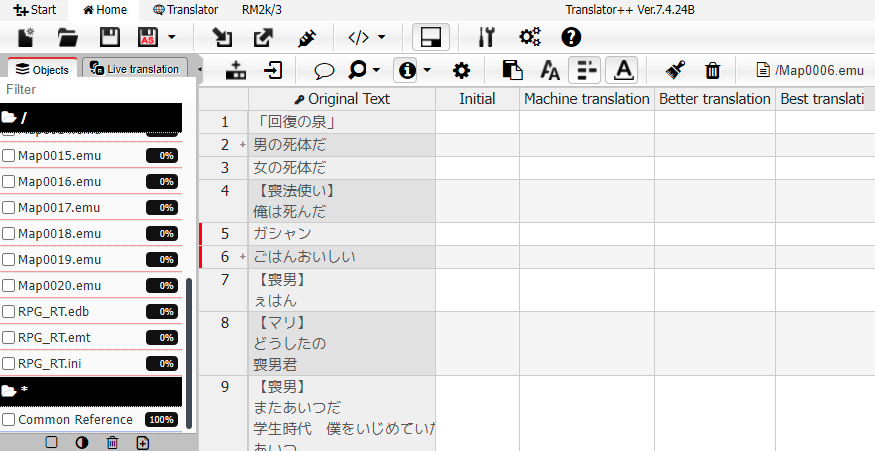Click the Inject syringe icon
Image resolution: width=875 pixels, height=451 pixels.
306,37
